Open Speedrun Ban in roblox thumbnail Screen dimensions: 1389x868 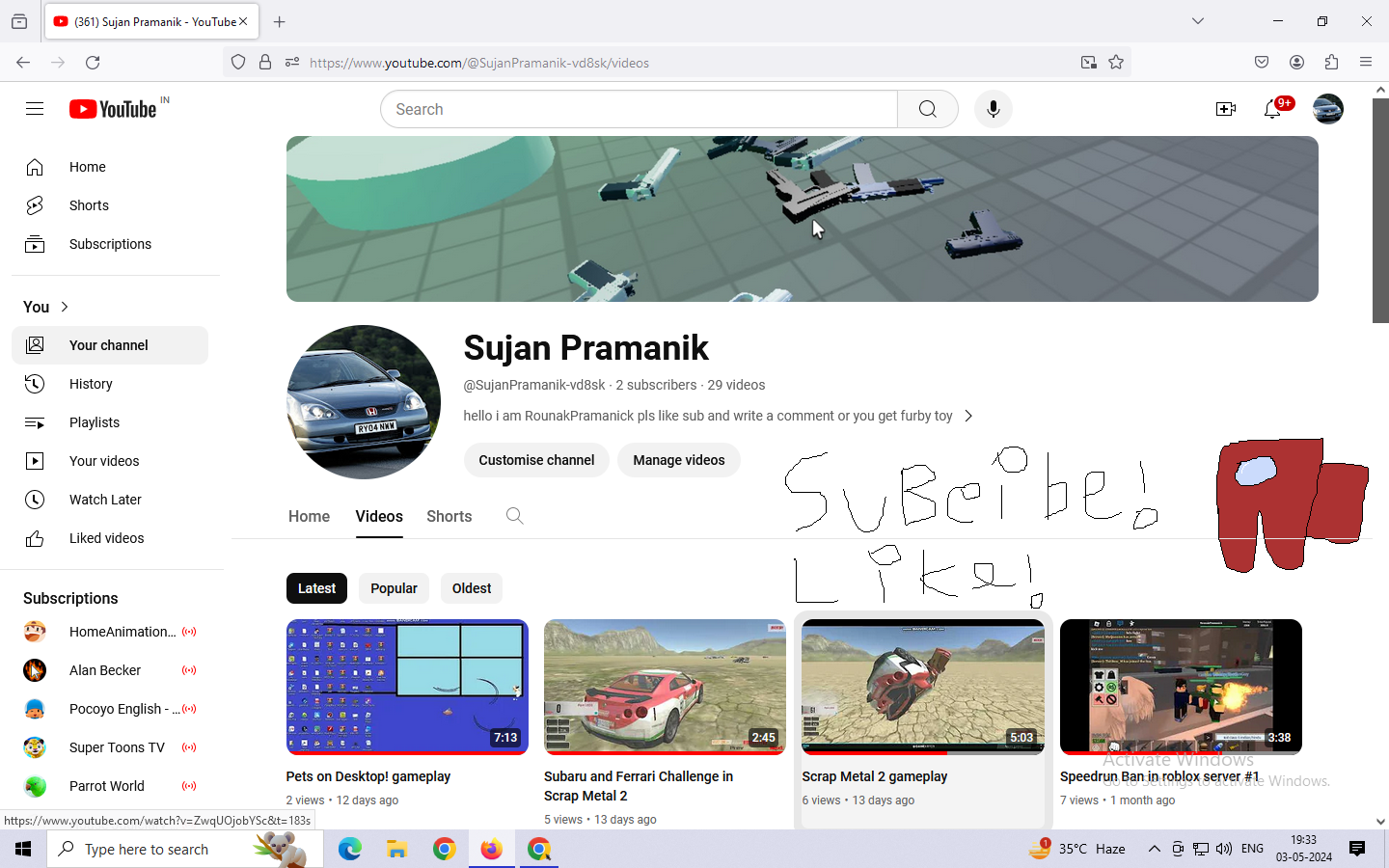point(1181,687)
